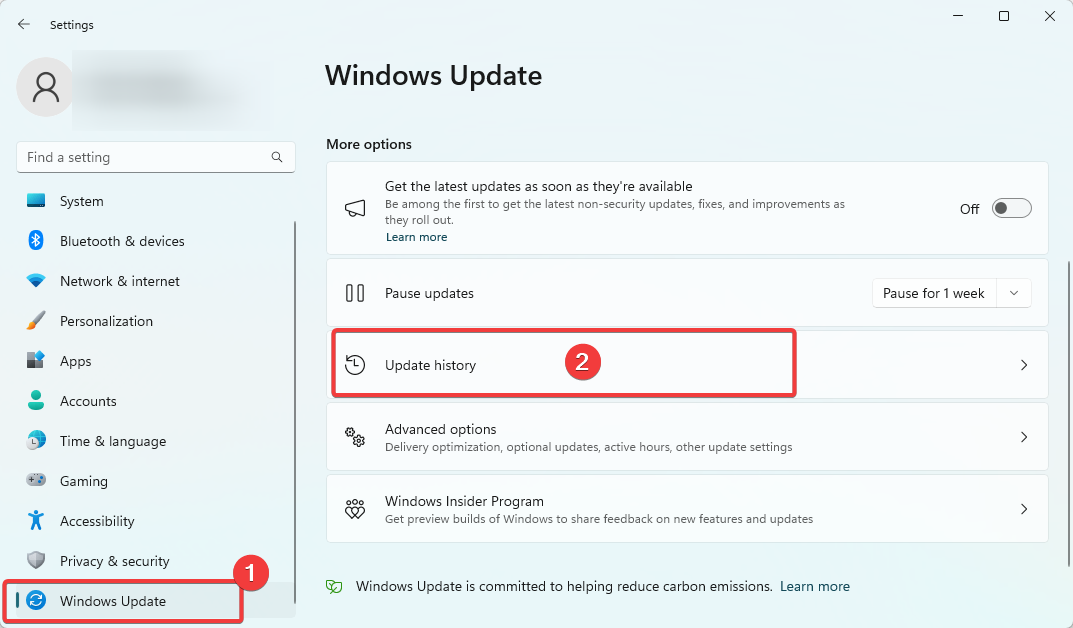
Task: Click Learn more under latest updates
Action: coord(416,237)
